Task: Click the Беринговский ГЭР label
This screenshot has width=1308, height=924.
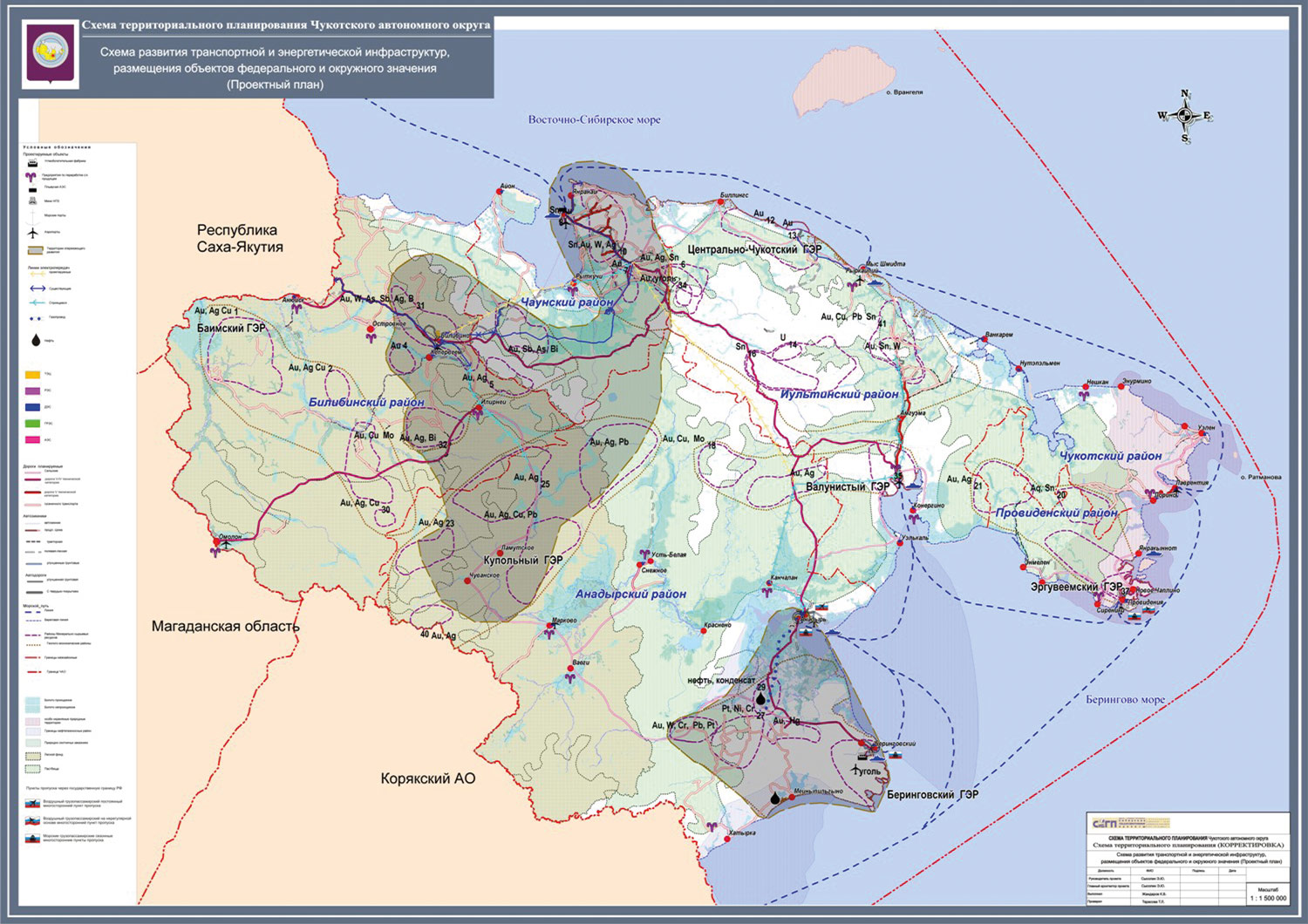Action: (932, 795)
